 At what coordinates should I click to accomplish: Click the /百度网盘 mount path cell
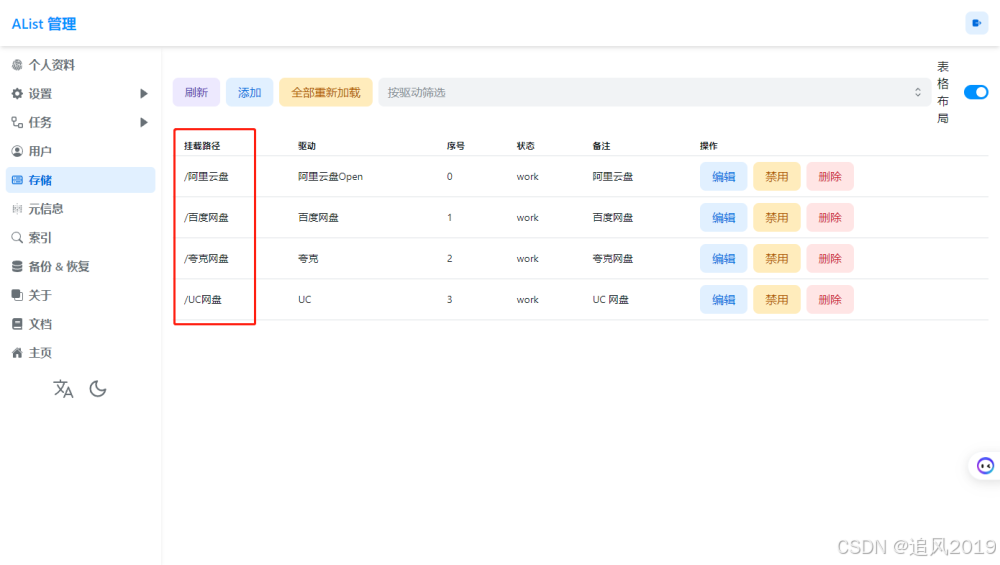pos(206,217)
